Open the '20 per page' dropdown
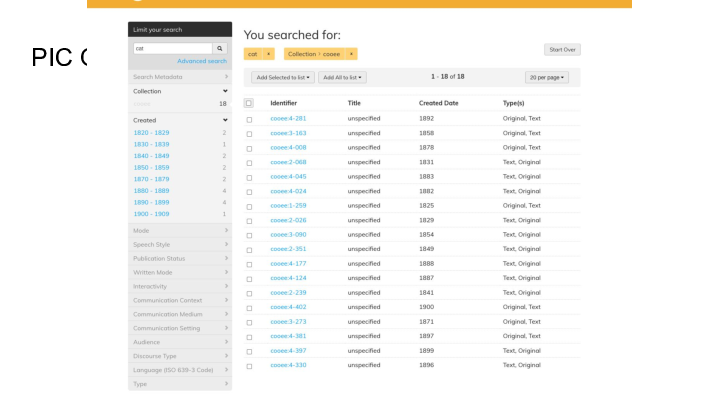The height and width of the screenshot is (405, 720). point(546,77)
